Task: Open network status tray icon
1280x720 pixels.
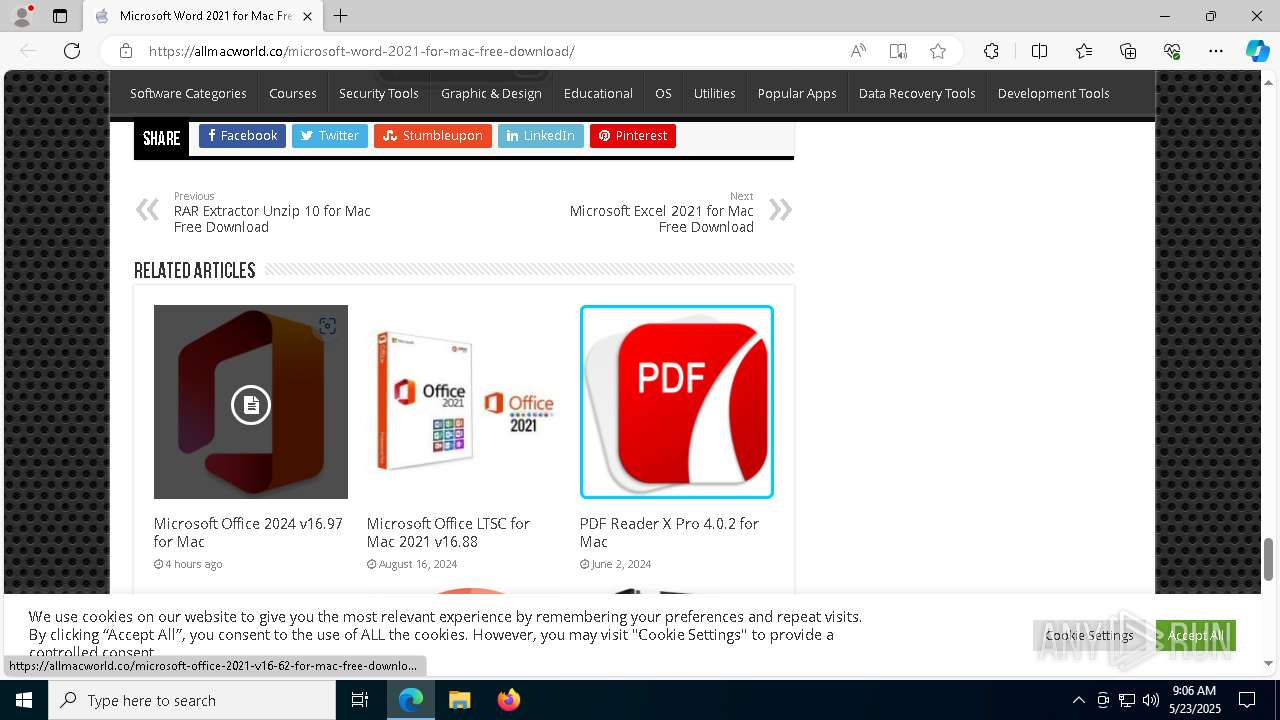Action: 1127,700
